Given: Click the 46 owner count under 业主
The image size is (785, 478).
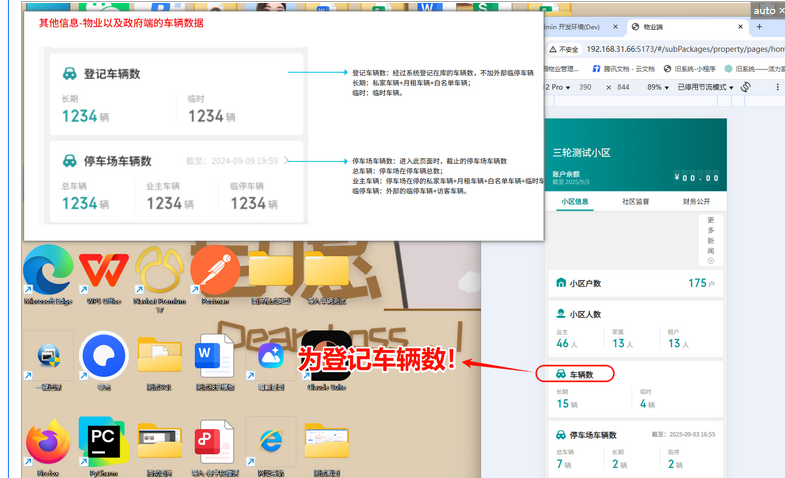Looking at the screenshot, I should point(562,343).
